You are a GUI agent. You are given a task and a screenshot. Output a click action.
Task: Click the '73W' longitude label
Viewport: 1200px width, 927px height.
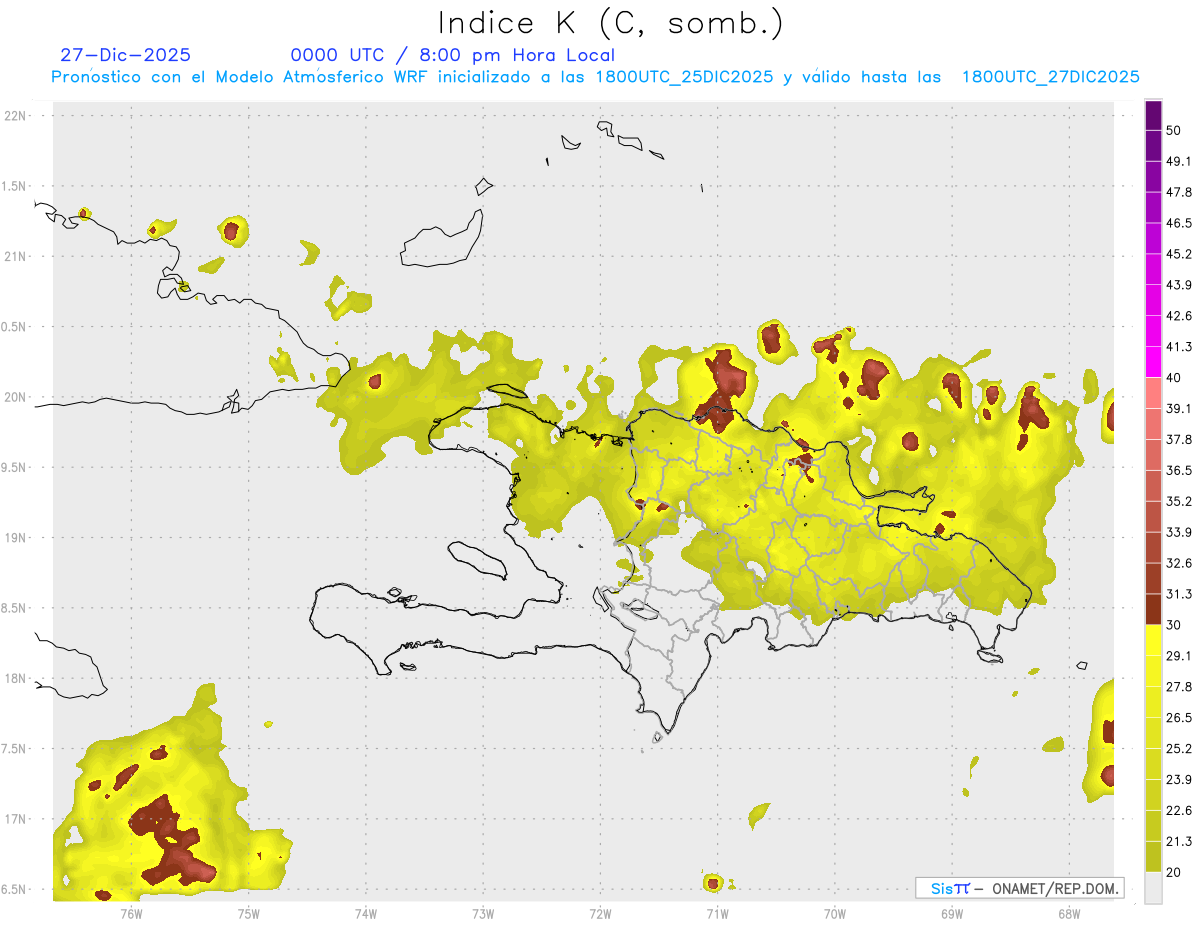(x=483, y=913)
